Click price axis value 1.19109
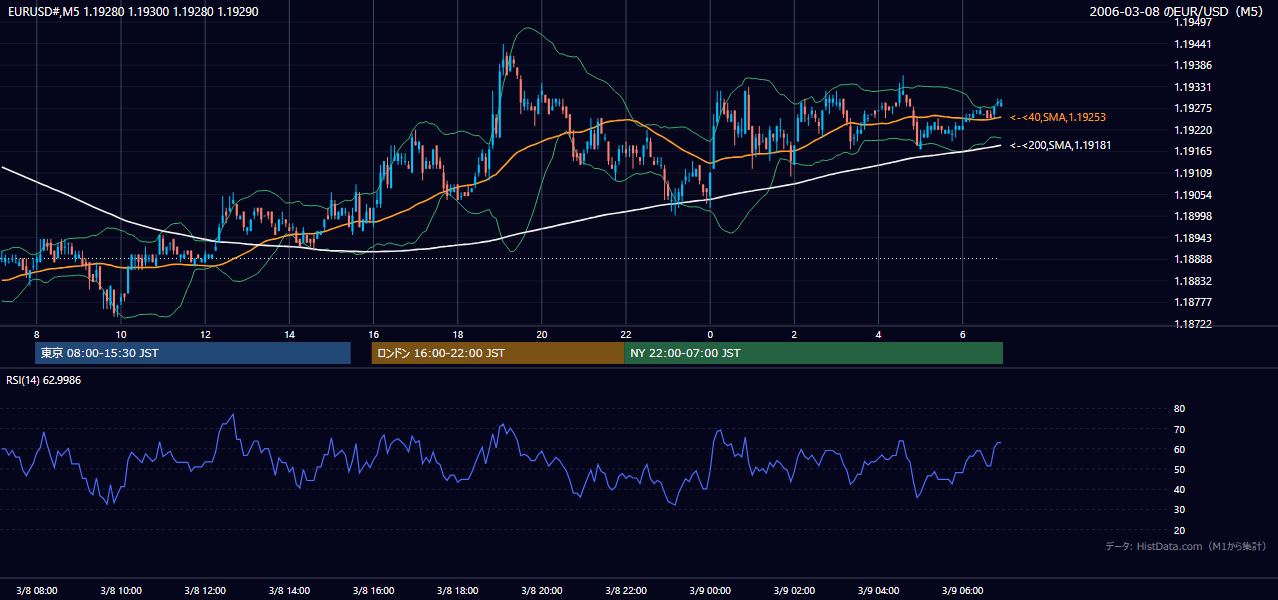1278x600 pixels. (1193, 174)
